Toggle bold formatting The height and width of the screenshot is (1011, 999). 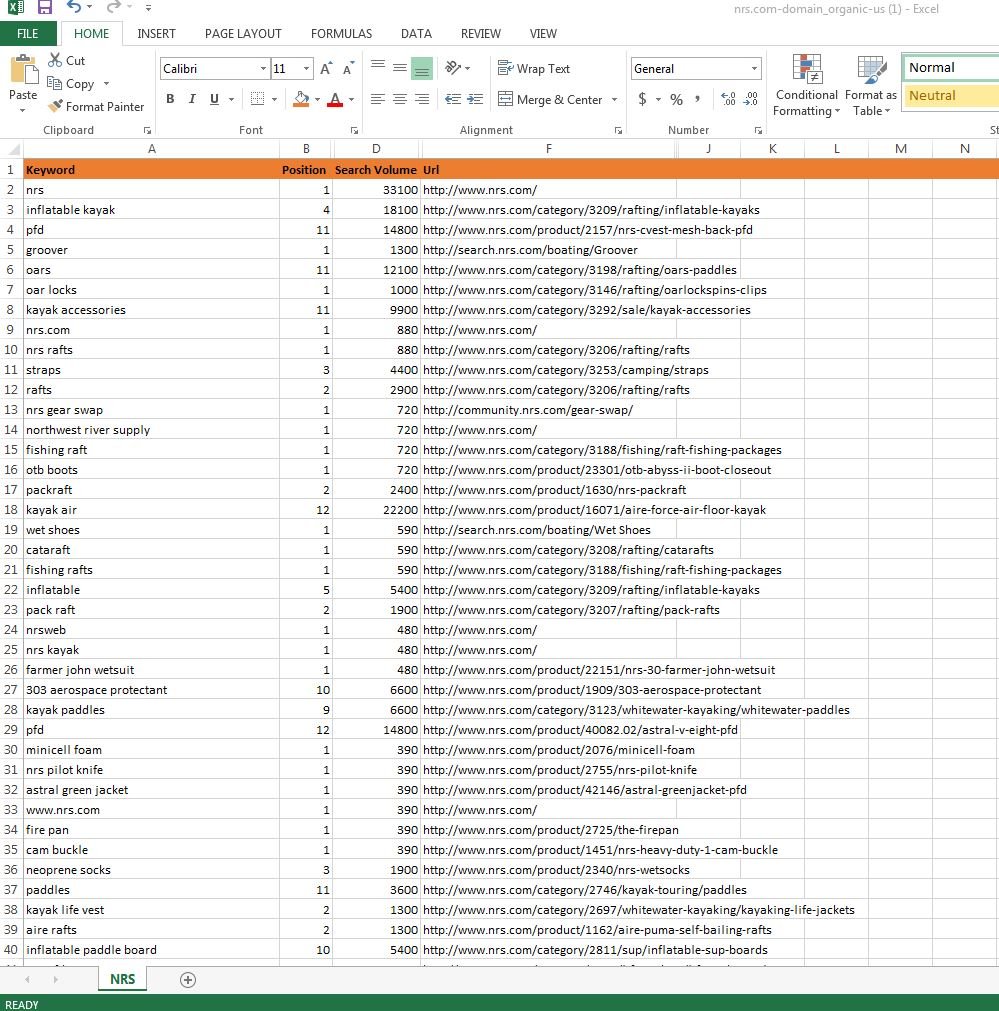click(x=170, y=99)
